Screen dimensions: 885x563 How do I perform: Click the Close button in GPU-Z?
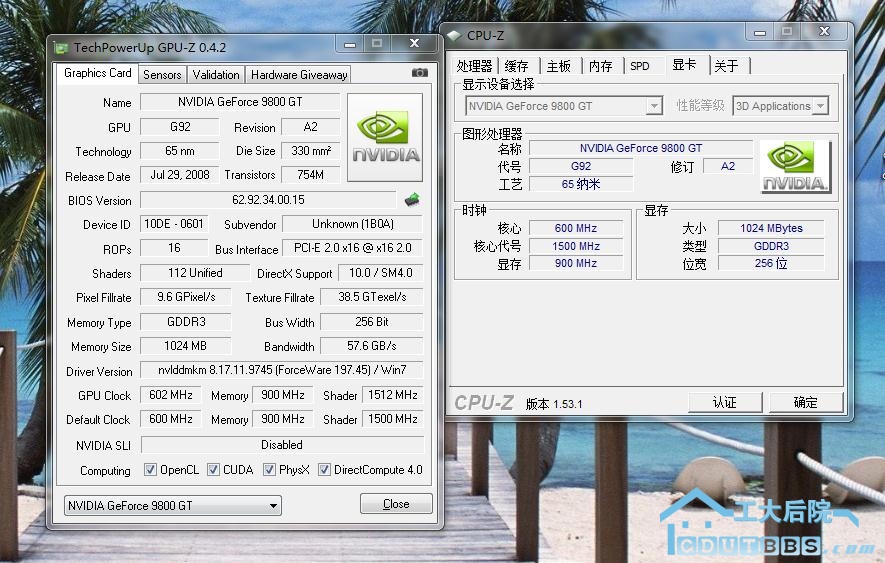pos(396,504)
